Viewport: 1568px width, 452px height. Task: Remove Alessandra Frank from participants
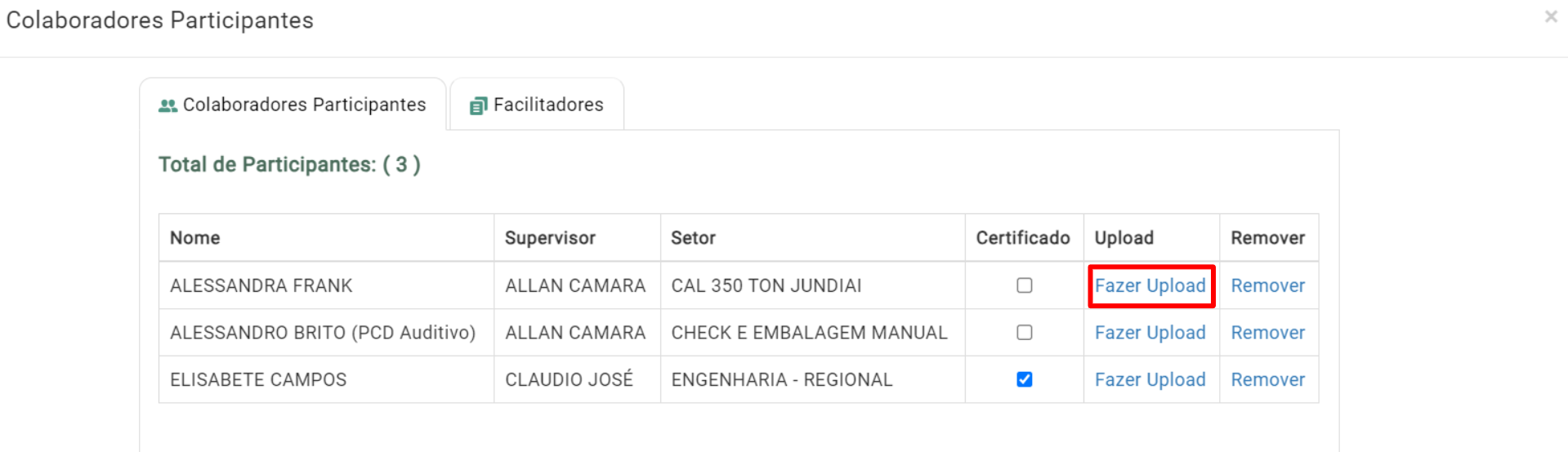(x=1267, y=285)
